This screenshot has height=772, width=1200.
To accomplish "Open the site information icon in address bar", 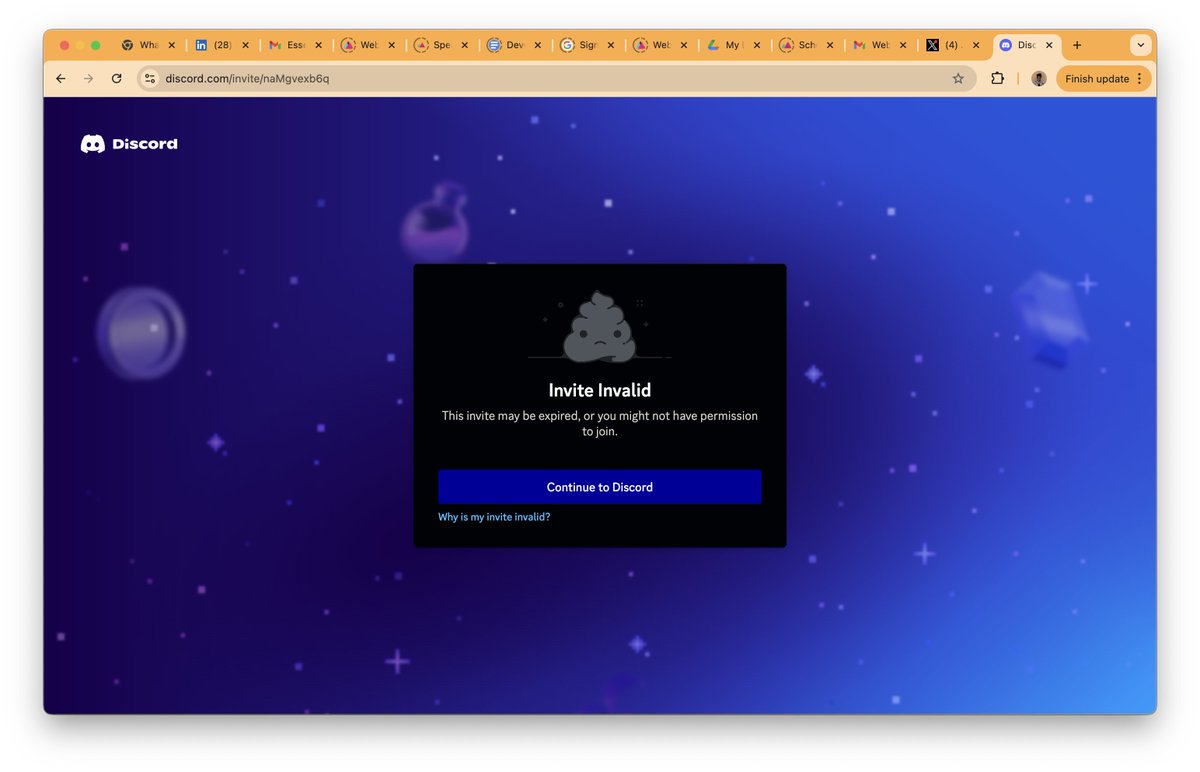I will pos(150,79).
